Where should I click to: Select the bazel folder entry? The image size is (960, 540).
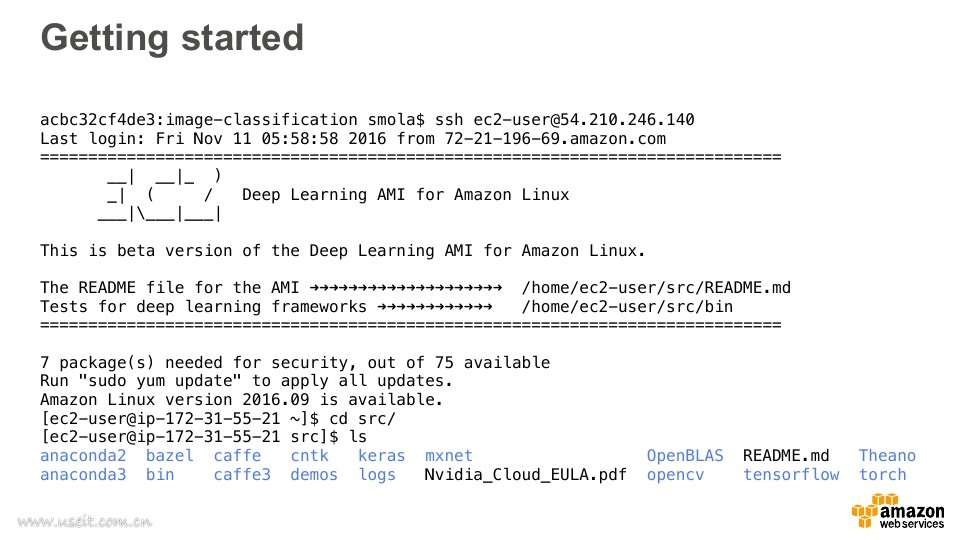(x=170, y=456)
